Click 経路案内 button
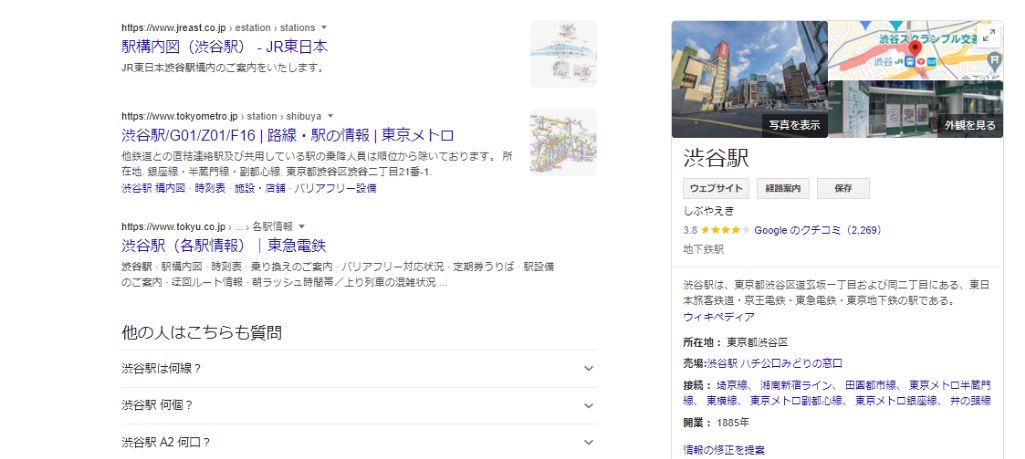This screenshot has width=1025, height=459. coord(783,188)
